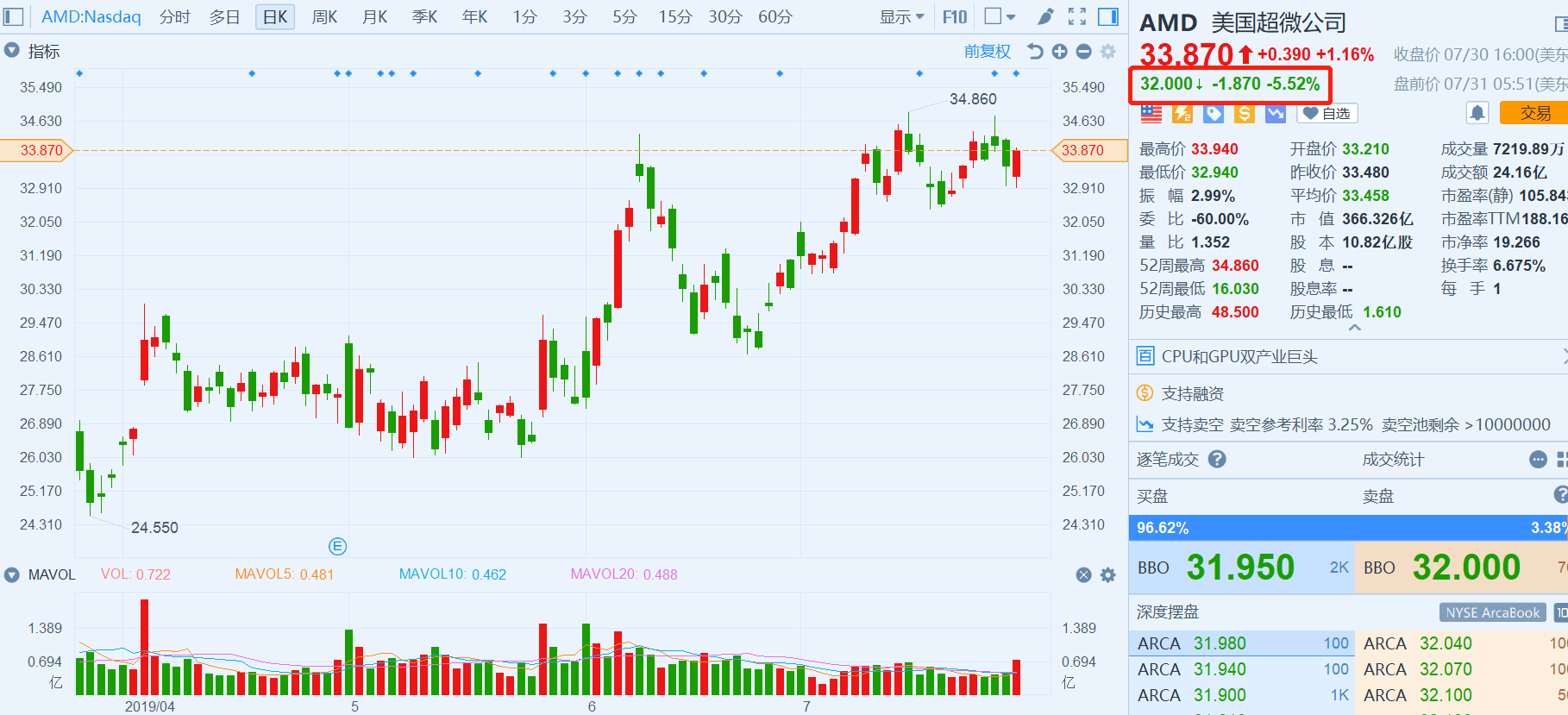This screenshot has width=1568, height=715.
Task: Open the 显示 dropdown menu
Action: [901, 16]
